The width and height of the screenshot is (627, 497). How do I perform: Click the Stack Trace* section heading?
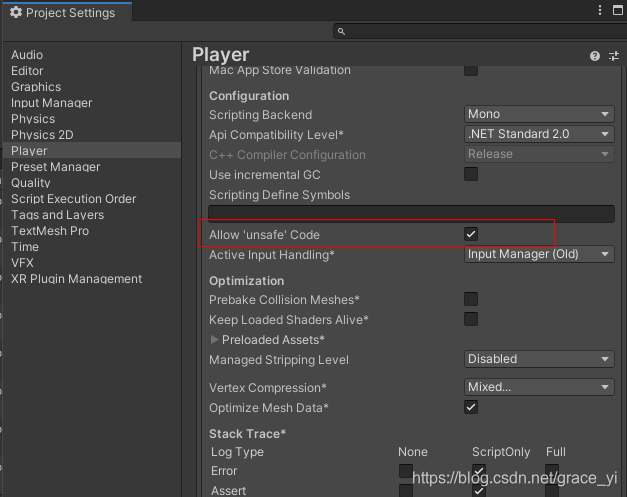pyautogui.click(x=248, y=434)
